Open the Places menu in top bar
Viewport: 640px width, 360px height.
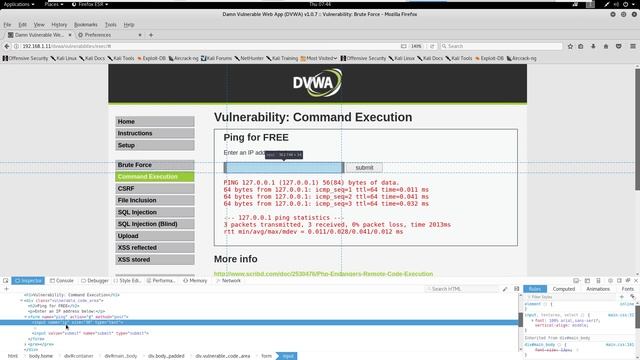(53, 4)
